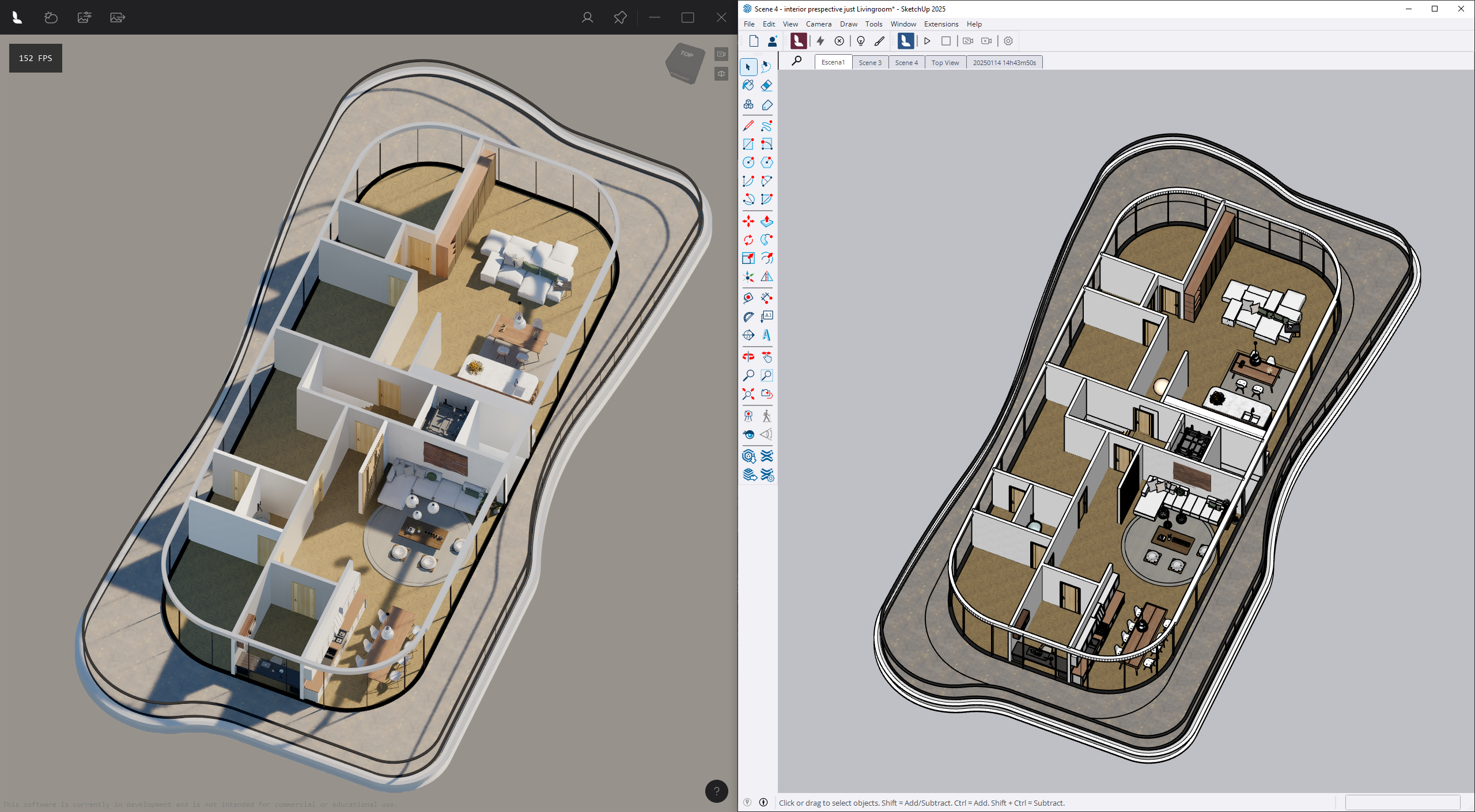Switch to the Scene 3 tab
The height and width of the screenshot is (812, 1475).
[x=871, y=62]
